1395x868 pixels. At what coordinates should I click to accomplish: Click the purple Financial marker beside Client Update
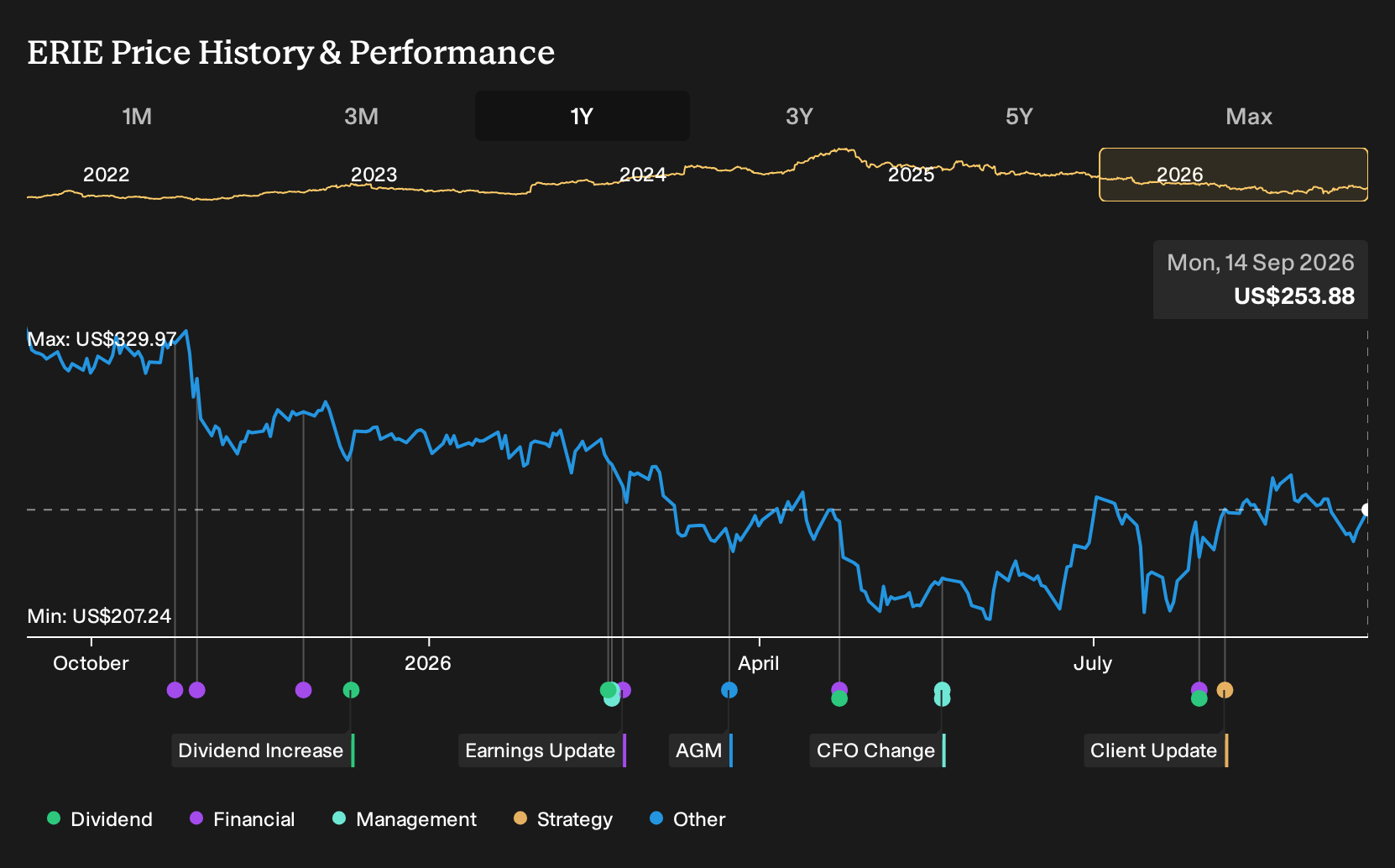point(1199,688)
